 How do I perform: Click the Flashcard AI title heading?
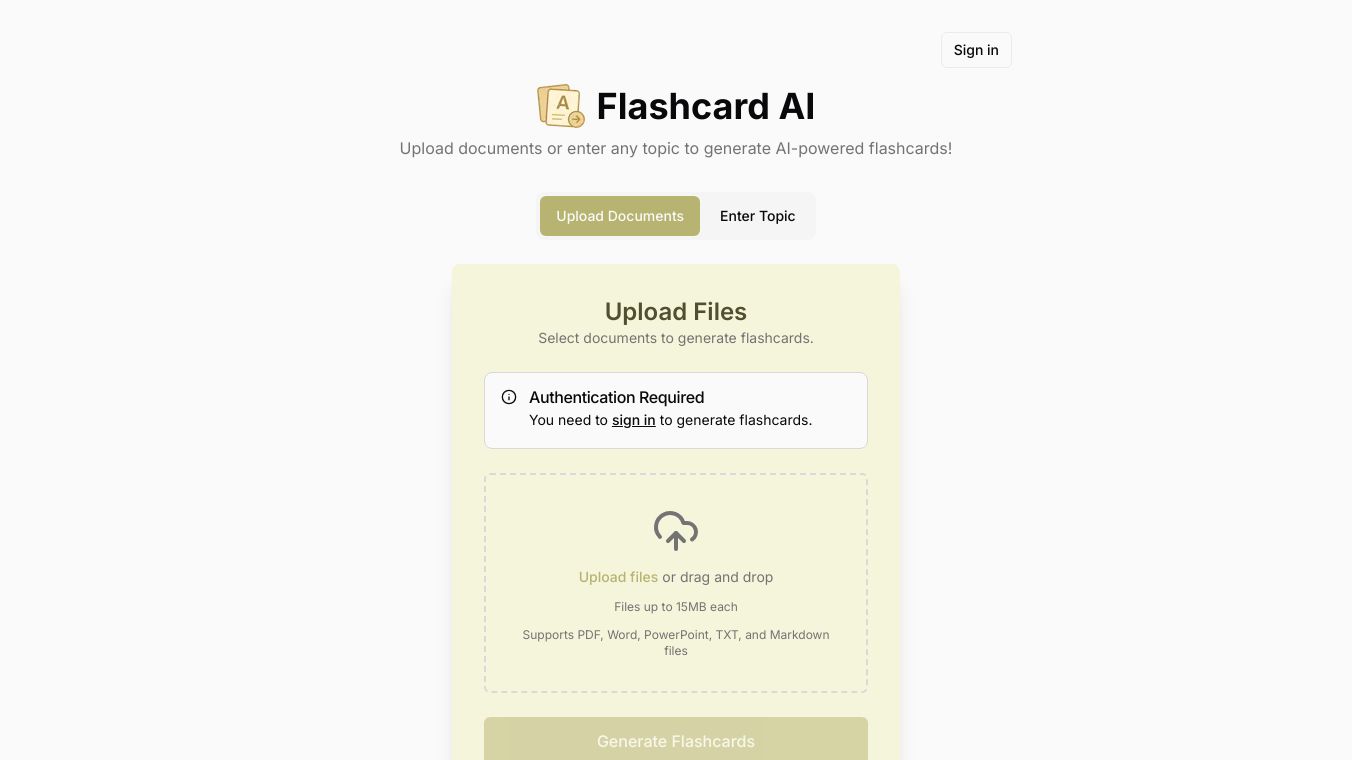pyautogui.click(x=705, y=106)
